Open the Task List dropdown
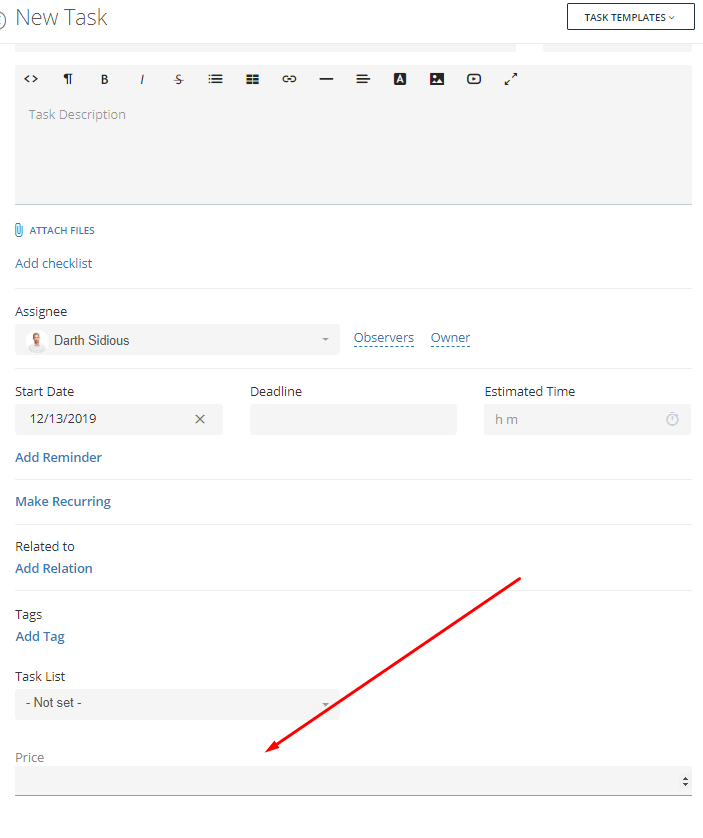Image resolution: width=703 pixels, height=838 pixels. (x=177, y=704)
